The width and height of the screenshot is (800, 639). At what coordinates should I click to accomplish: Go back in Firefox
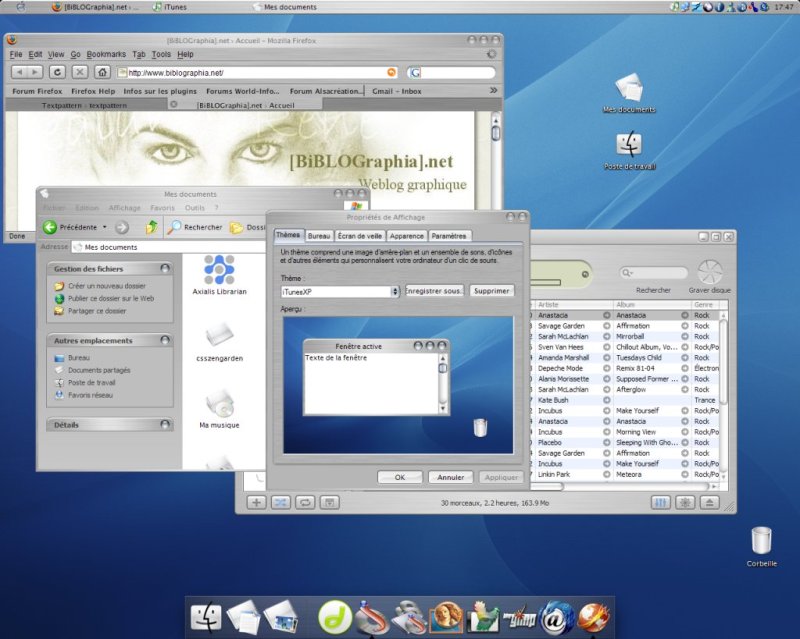tap(19, 72)
